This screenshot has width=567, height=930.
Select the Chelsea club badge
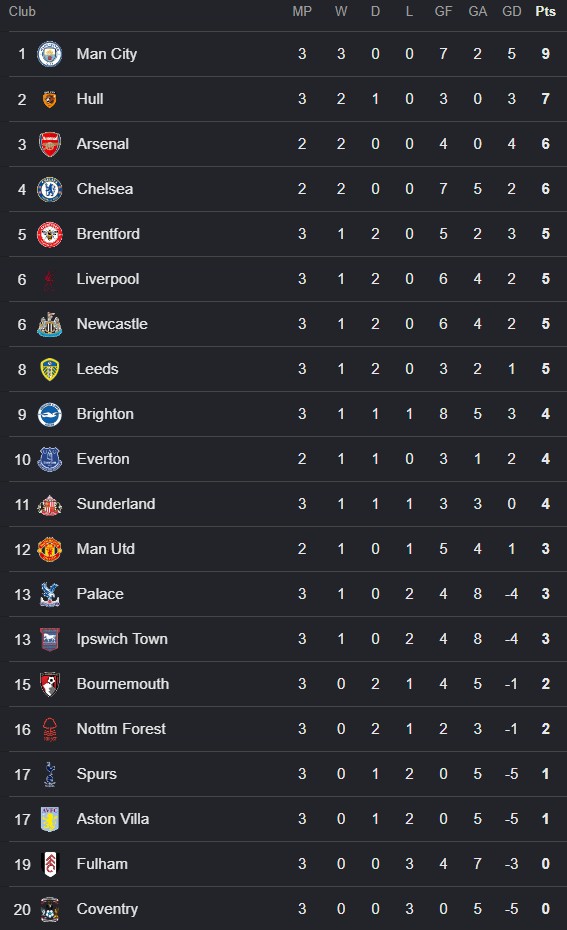[50, 189]
